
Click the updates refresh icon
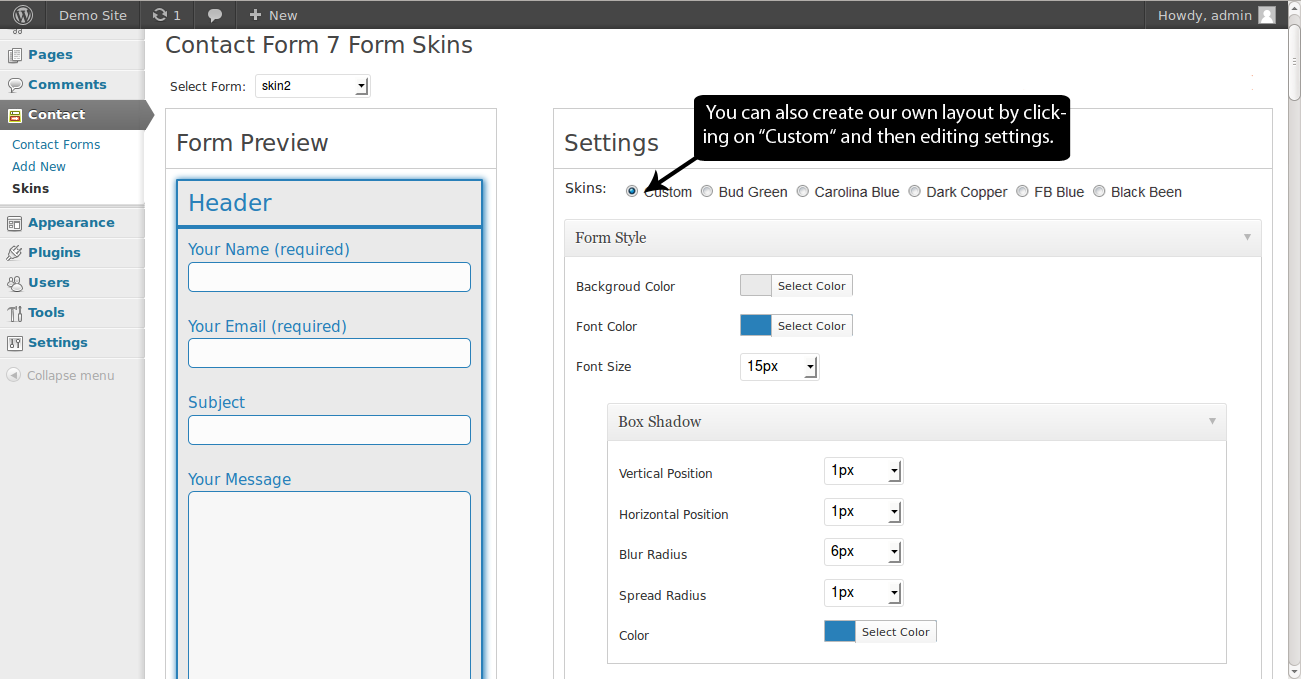[159, 15]
